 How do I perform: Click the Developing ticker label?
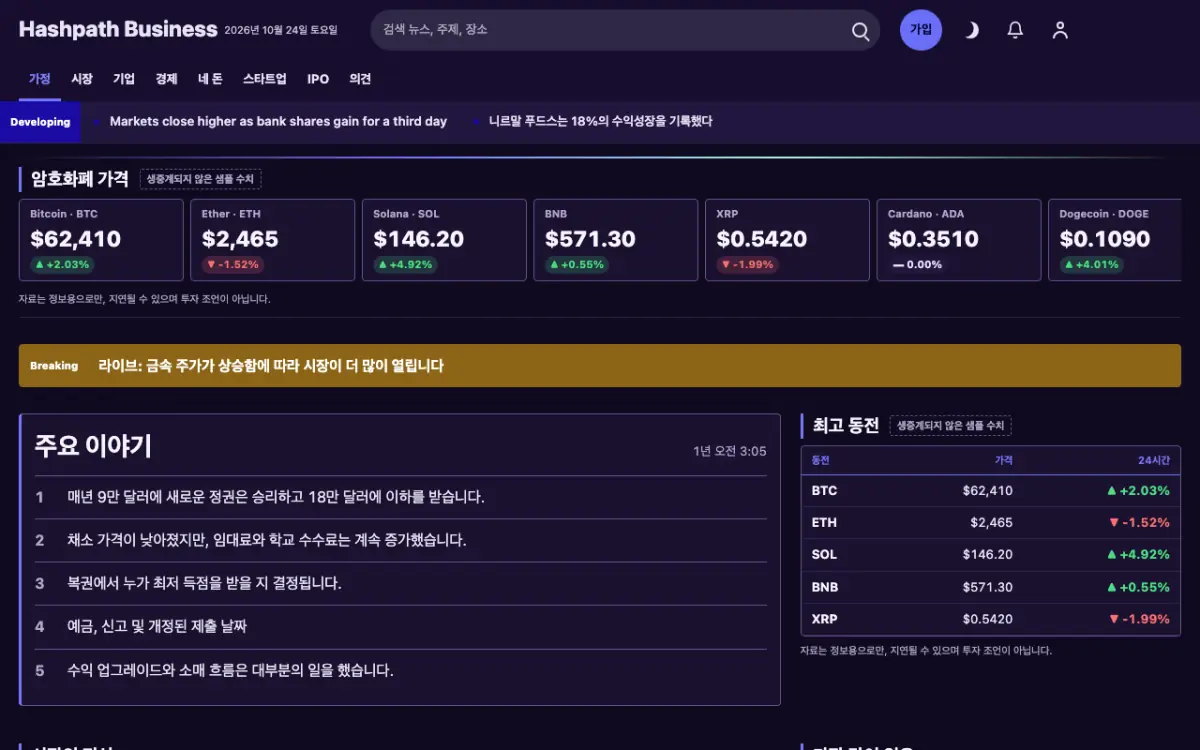(x=40, y=122)
